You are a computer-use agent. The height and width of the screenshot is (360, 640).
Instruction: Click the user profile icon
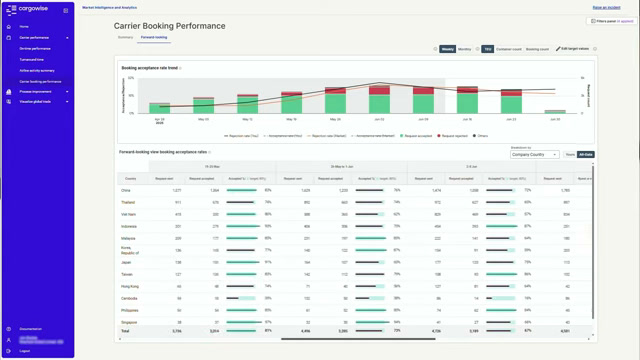point(9,340)
